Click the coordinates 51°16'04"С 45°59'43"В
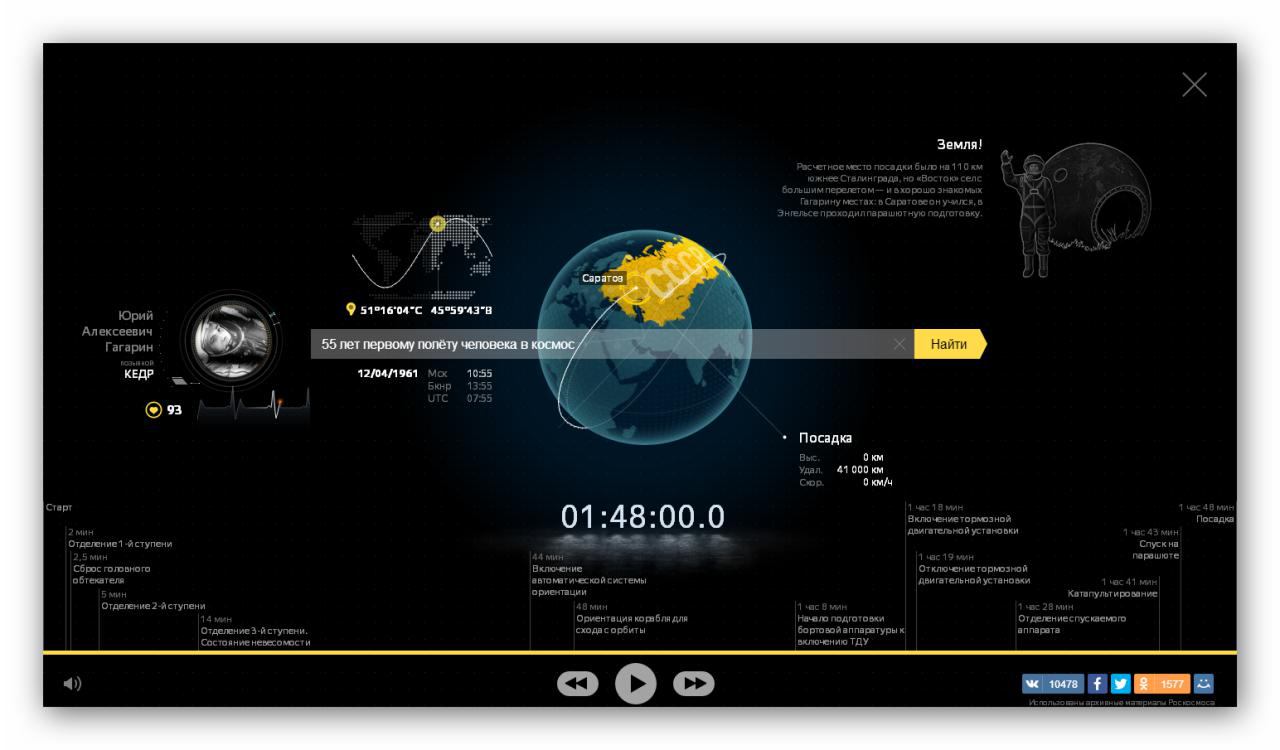Image resolution: width=1280 pixels, height=750 pixels. tap(426, 309)
